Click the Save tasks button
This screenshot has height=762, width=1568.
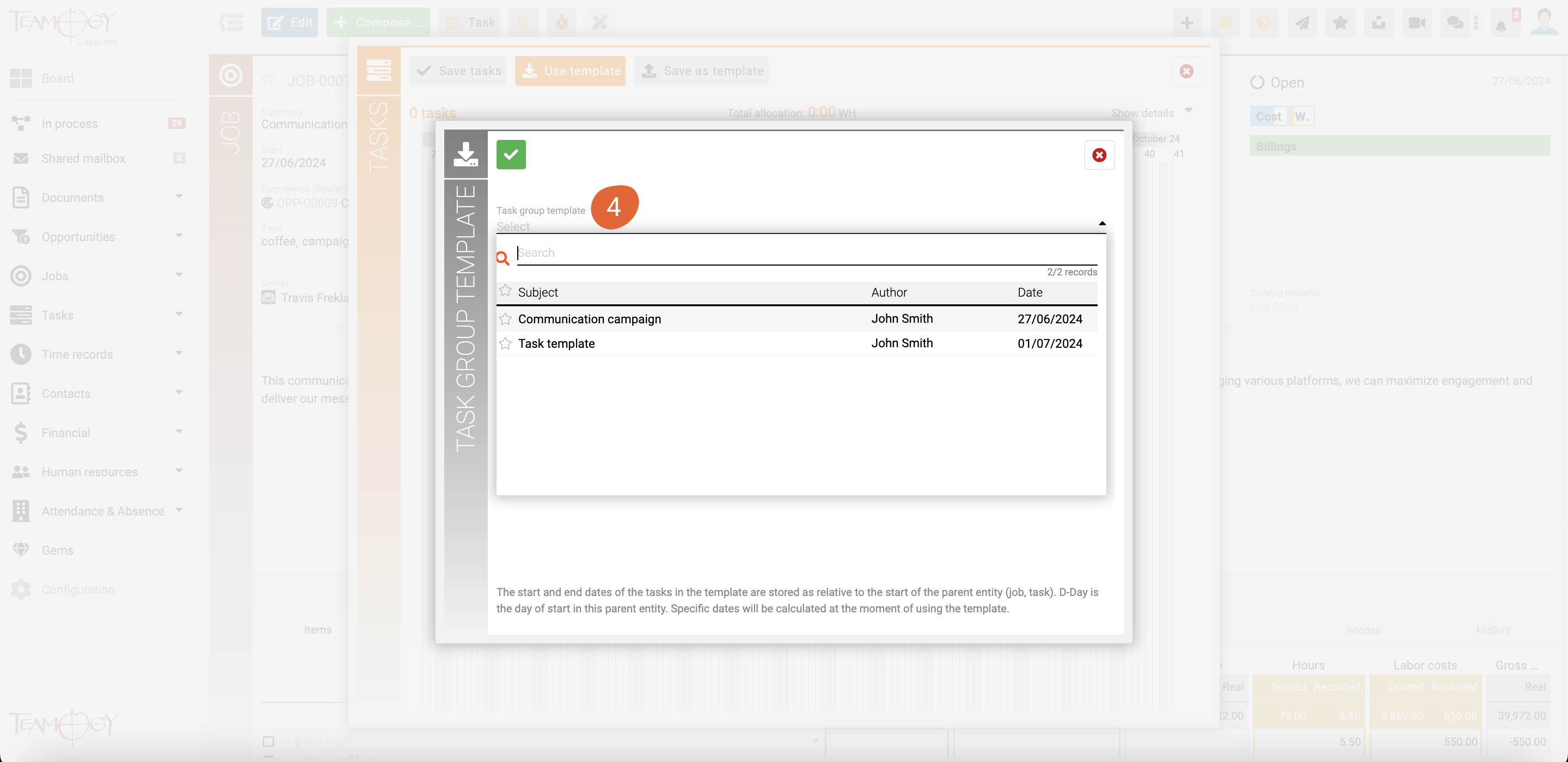coord(458,71)
